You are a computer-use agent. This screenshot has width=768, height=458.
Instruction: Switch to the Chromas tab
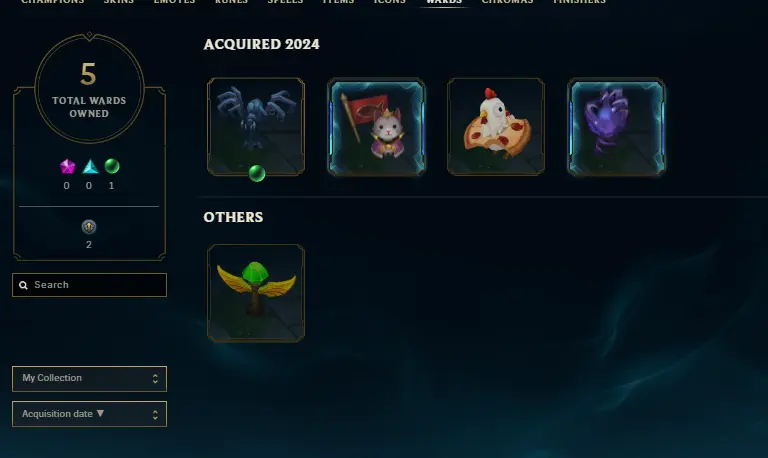coord(507,2)
